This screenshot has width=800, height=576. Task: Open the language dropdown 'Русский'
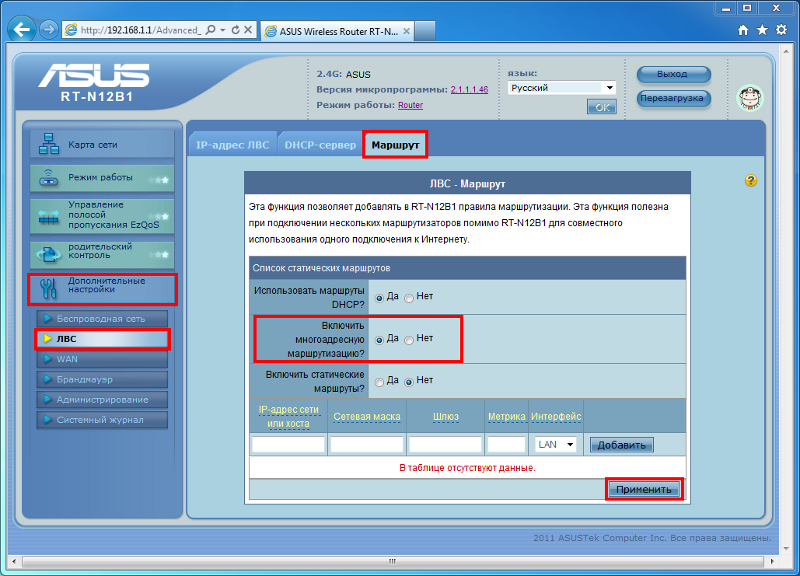tap(561, 88)
